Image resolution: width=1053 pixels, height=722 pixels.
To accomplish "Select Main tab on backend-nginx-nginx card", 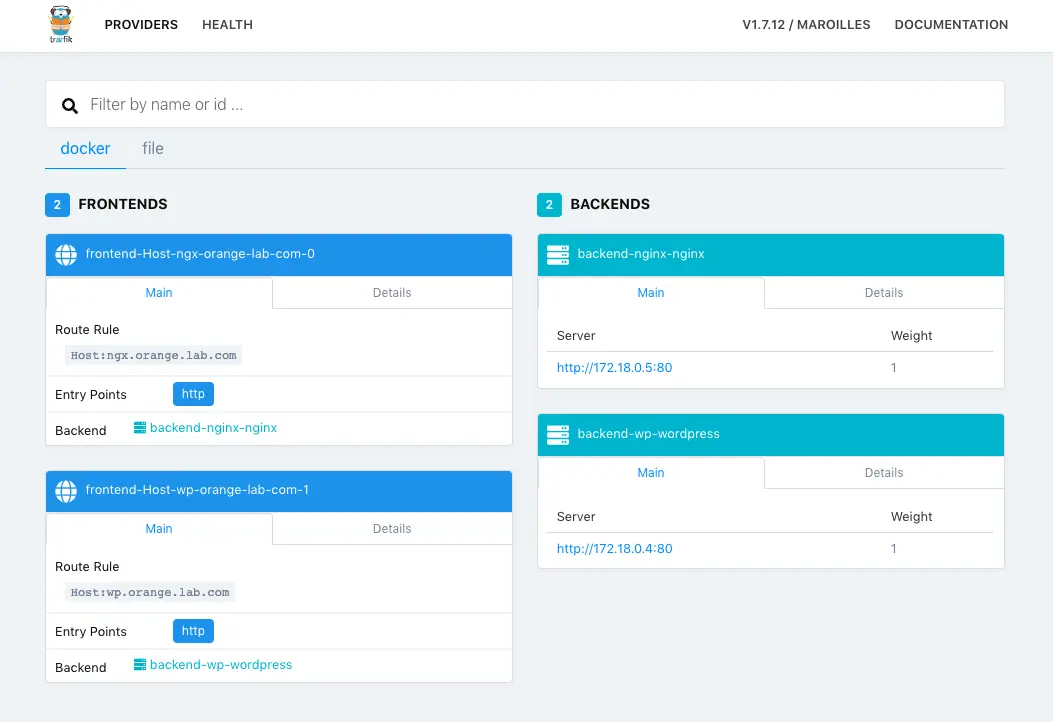I will click(x=650, y=292).
